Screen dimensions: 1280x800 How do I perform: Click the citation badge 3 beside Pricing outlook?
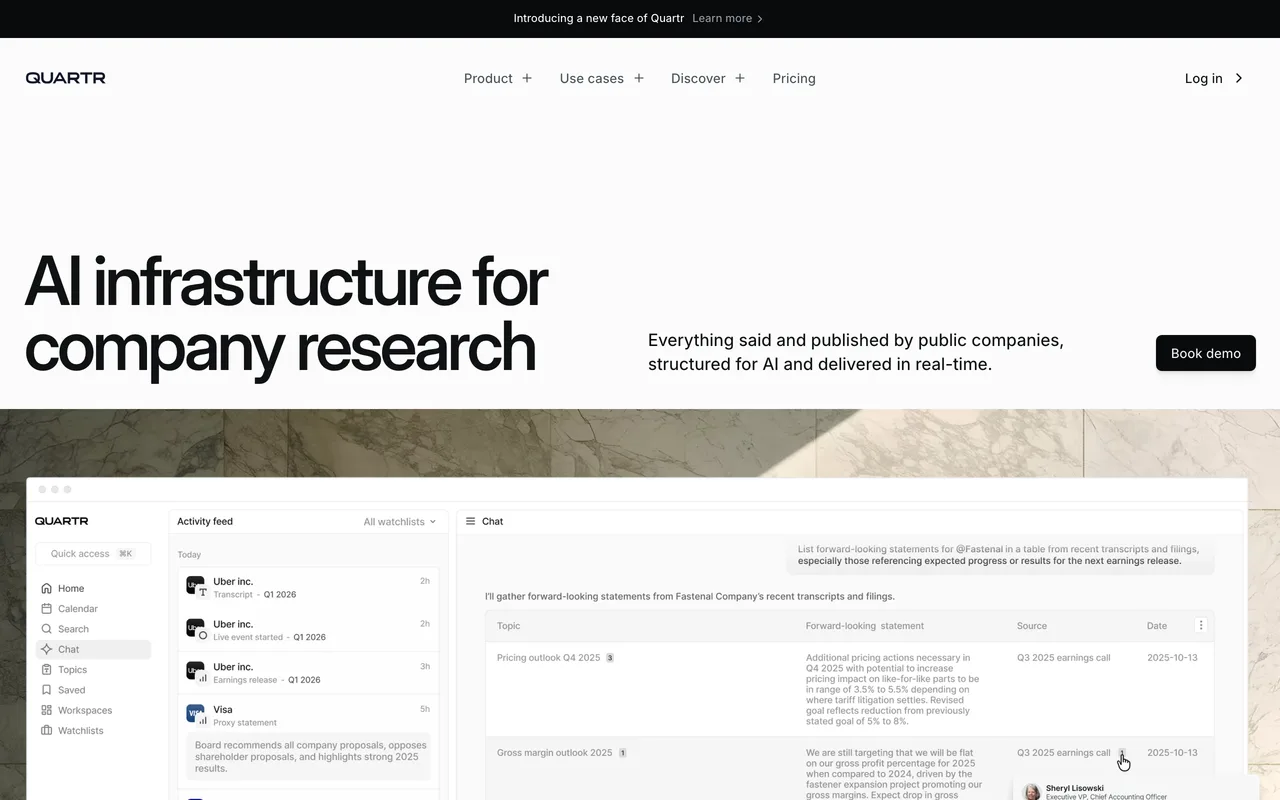pos(610,658)
